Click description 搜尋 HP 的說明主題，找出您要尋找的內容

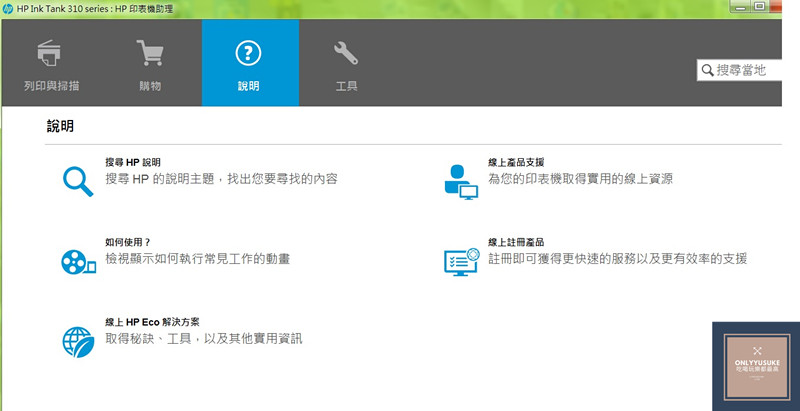221,179
